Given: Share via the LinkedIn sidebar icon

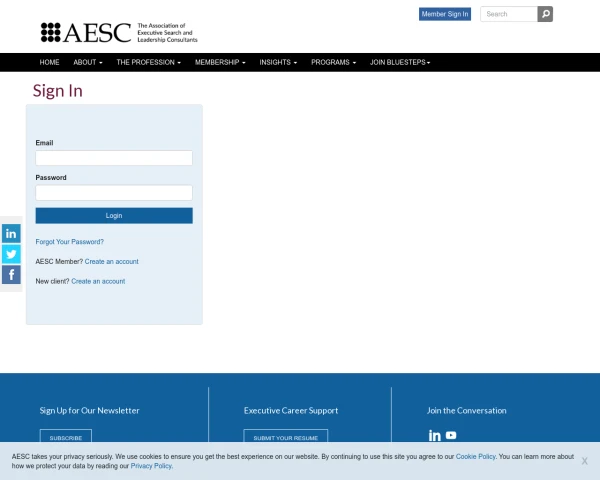Looking at the screenshot, I should point(11,233).
